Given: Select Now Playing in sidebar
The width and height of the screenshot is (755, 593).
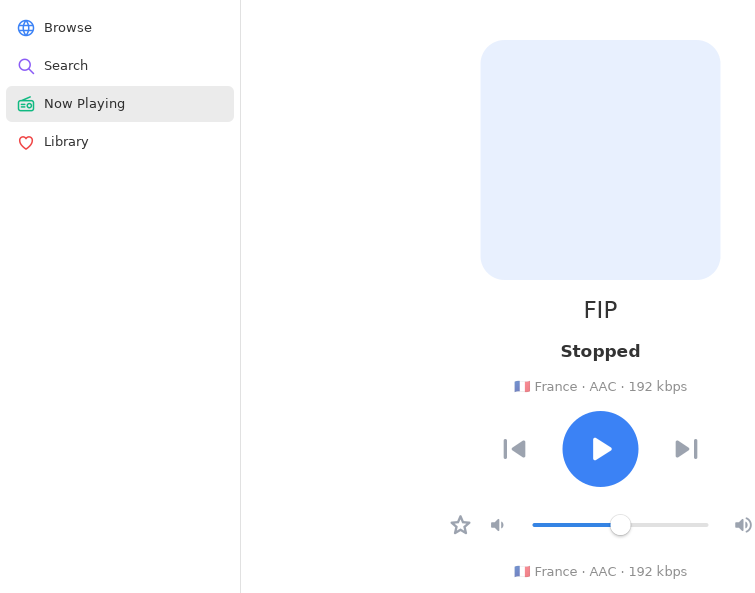Looking at the screenshot, I should (120, 104).
